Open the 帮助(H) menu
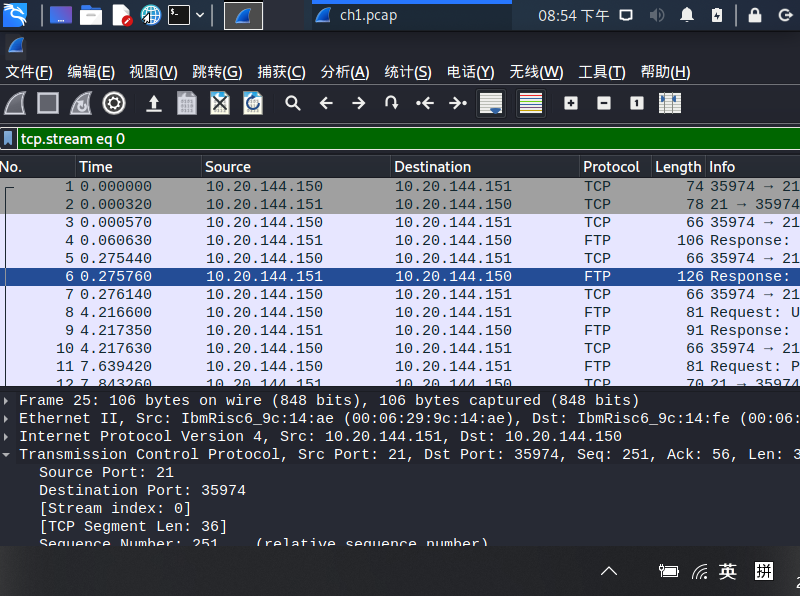Image resolution: width=800 pixels, height=596 pixels. (x=665, y=72)
